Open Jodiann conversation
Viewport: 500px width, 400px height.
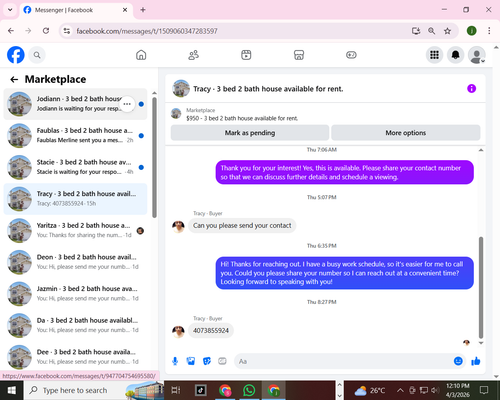pyautogui.click(x=75, y=104)
